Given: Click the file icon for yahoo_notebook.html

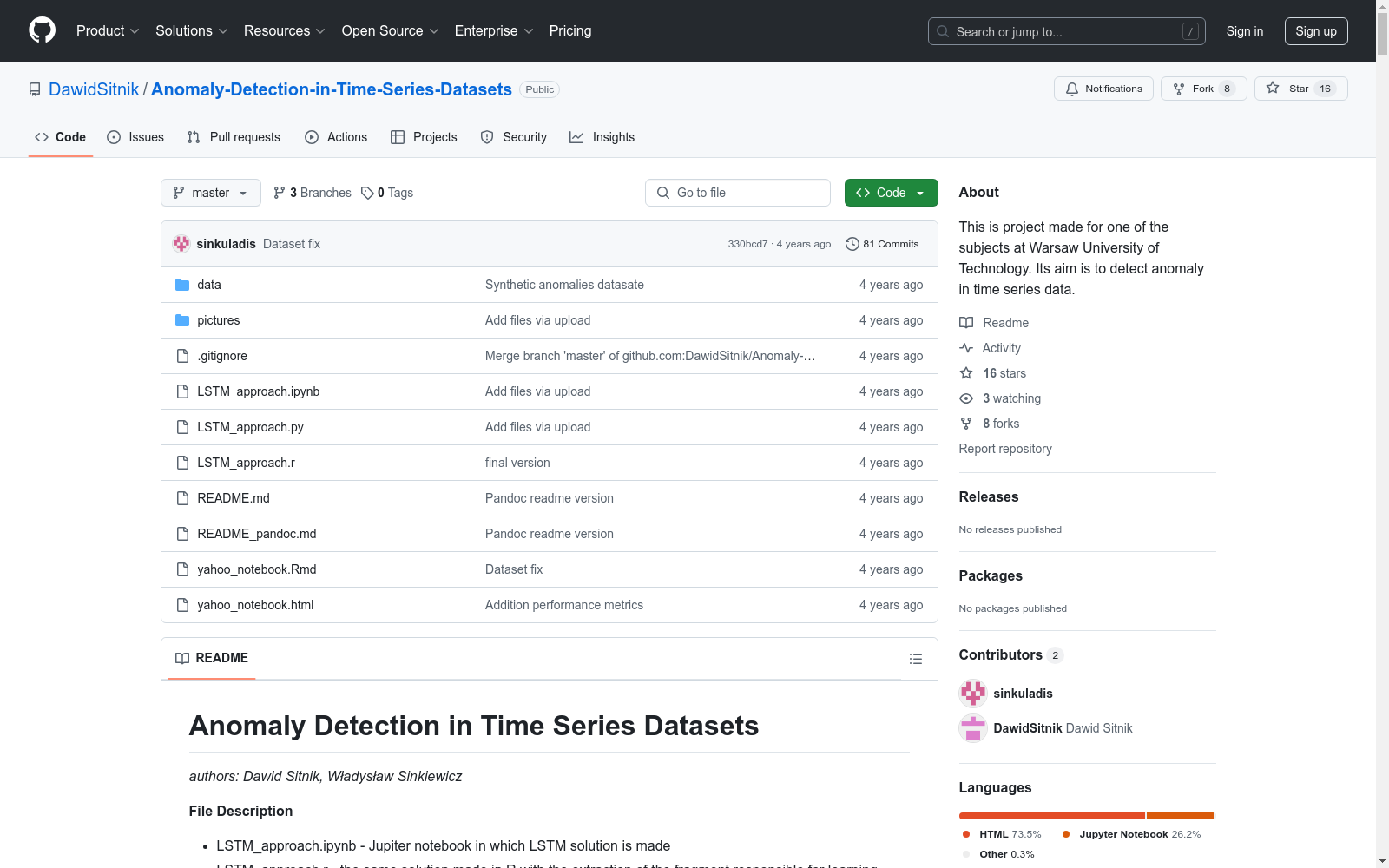Looking at the screenshot, I should pos(182,605).
